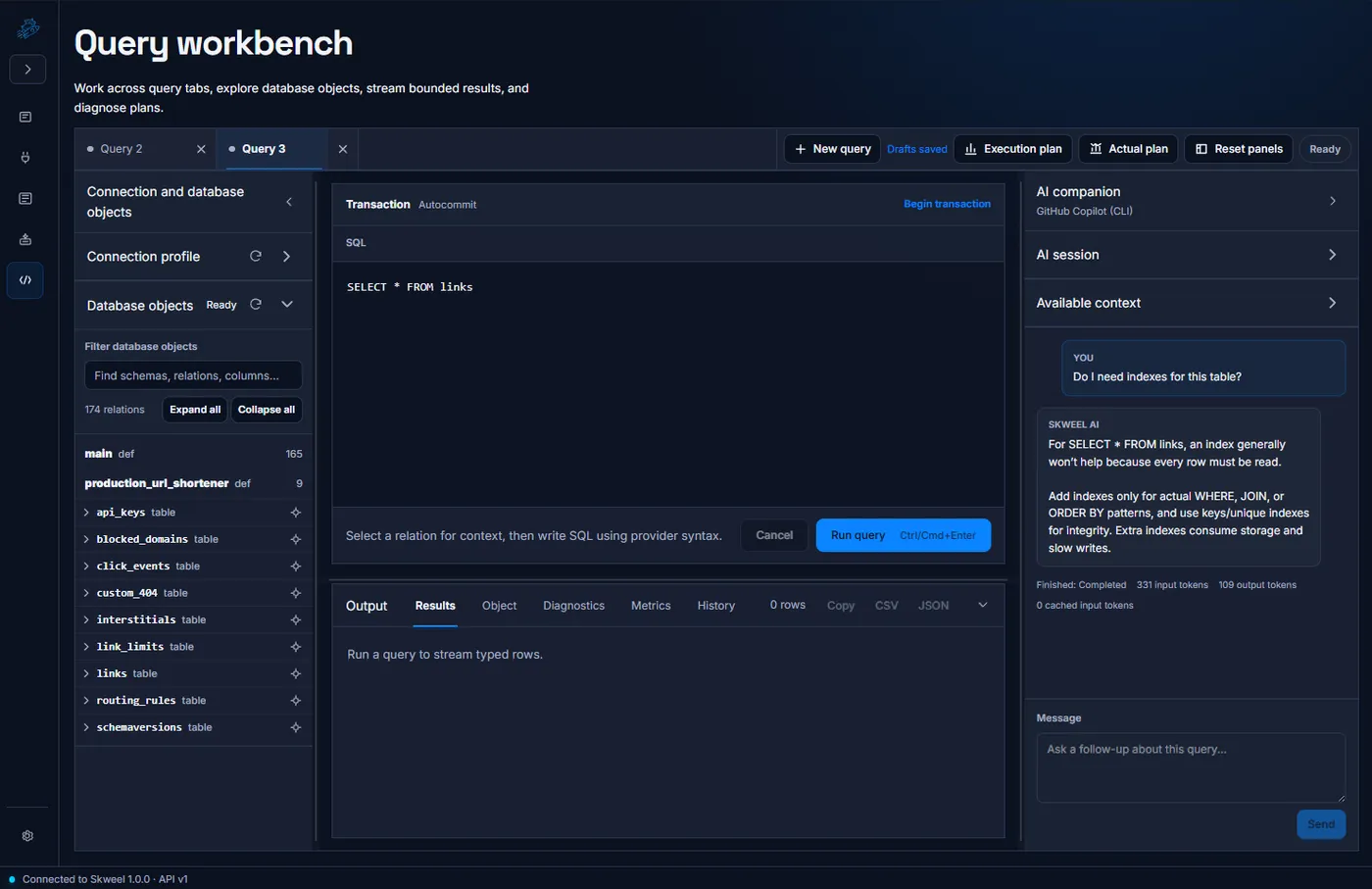Expand the interstitials table
This screenshot has width=1372, height=889.
pos(86,619)
